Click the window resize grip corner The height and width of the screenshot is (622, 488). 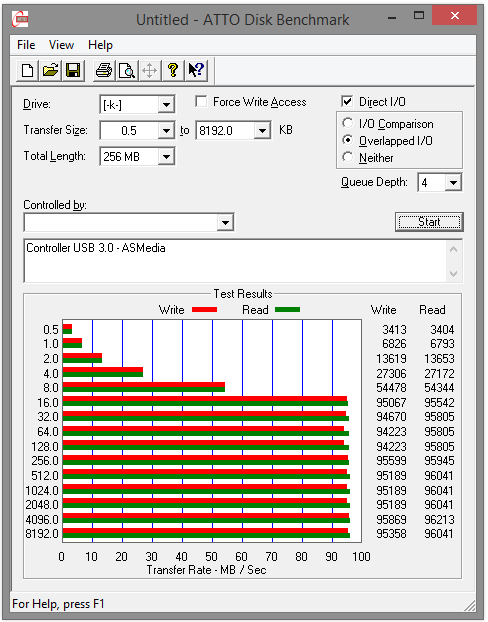470,605
